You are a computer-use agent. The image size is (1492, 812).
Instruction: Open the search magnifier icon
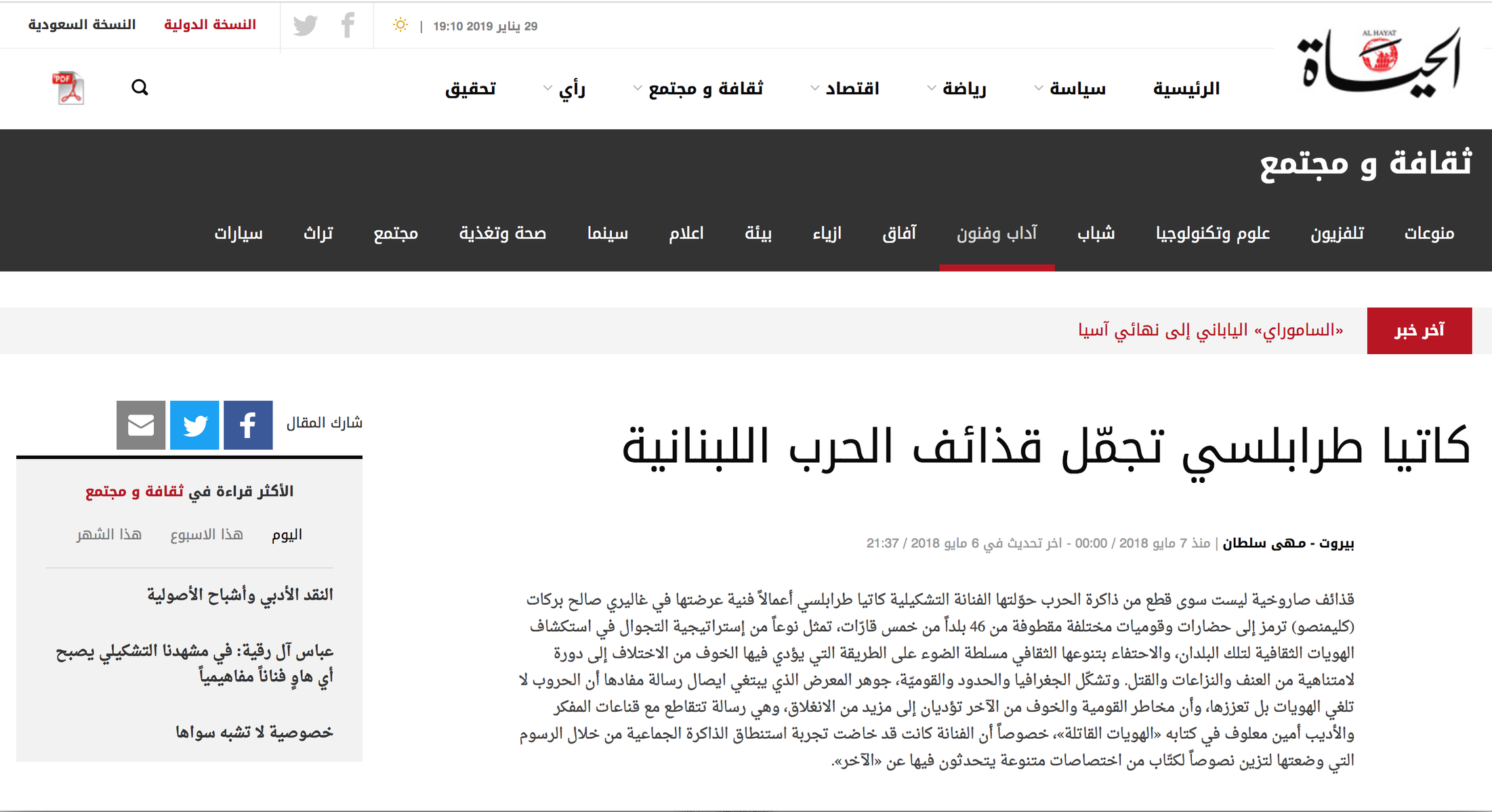(x=140, y=87)
